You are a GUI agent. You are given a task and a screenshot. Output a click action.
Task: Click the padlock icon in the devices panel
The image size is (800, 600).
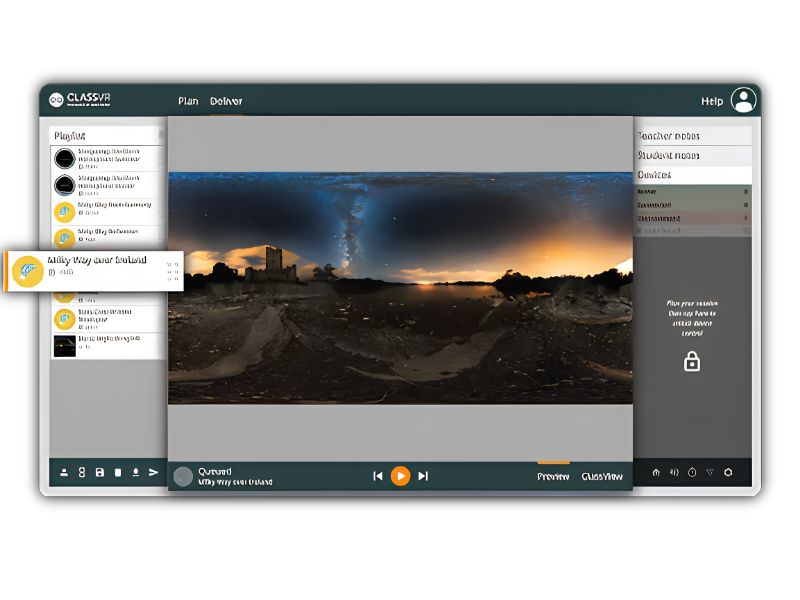[692, 361]
